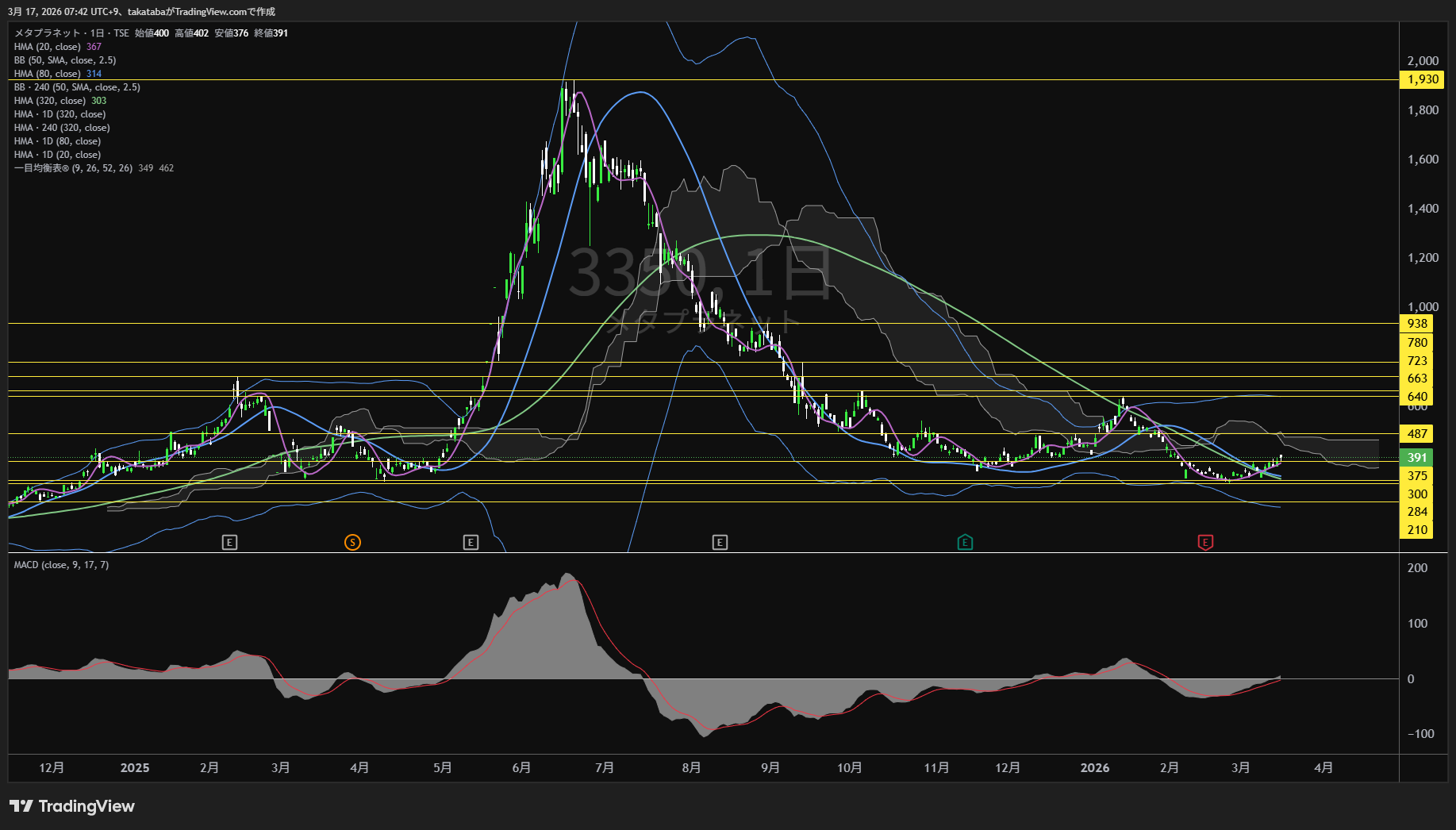Select the 1,930 yellow price level label
The image size is (1456, 830).
click(x=1422, y=79)
